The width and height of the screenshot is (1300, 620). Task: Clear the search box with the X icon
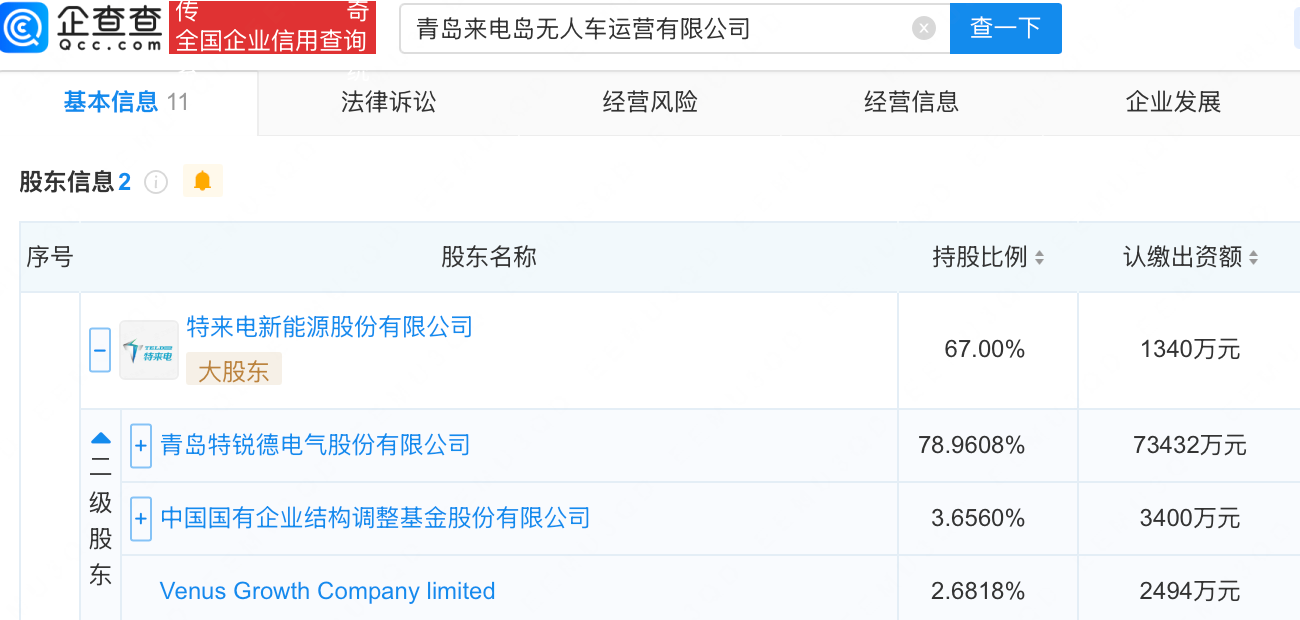point(924,28)
